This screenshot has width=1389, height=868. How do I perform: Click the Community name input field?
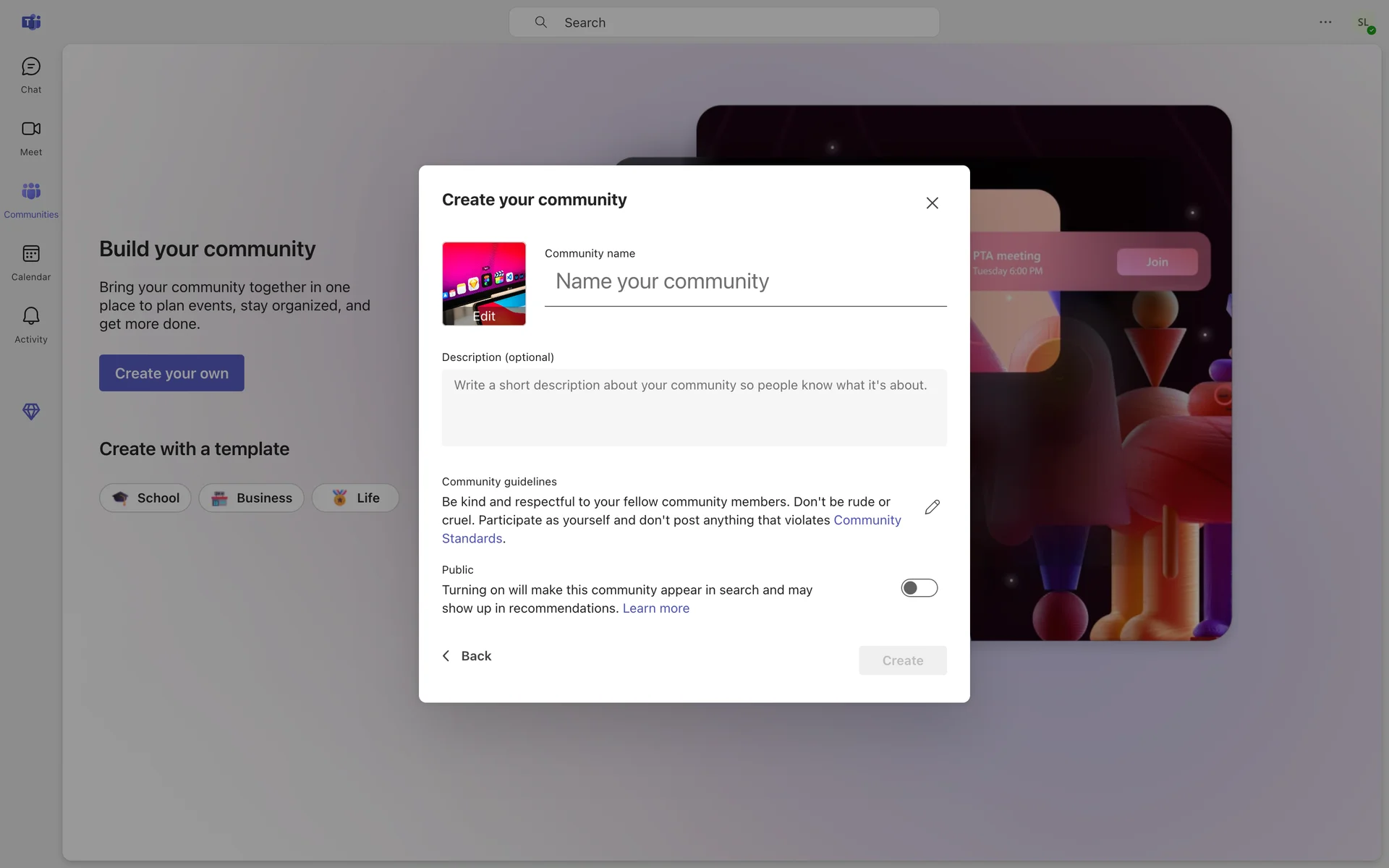tap(745, 282)
